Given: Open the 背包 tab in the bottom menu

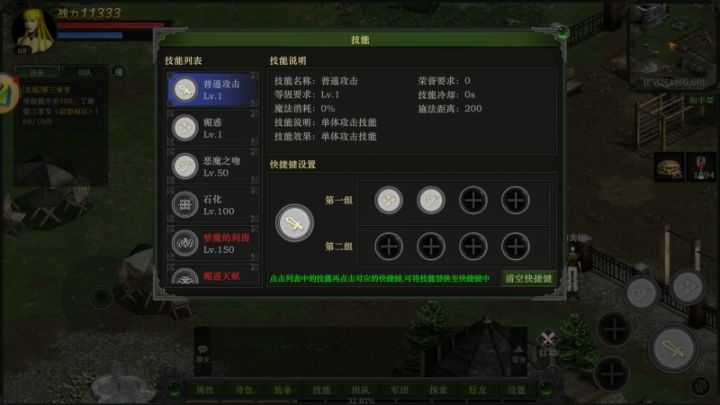Looking at the screenshot, I should pos(244,390).
